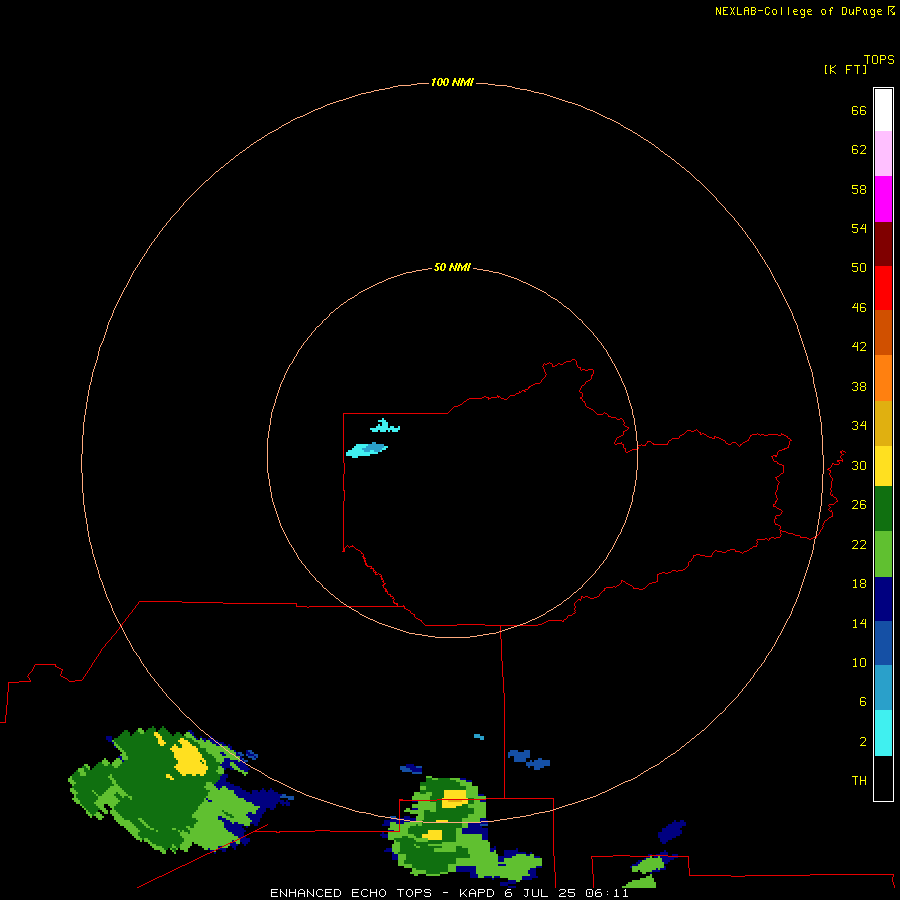Click the ENHANCED ECHO TOPS caption
The height and width of the screenshot is (900, 900).
[x=351, y=893]
